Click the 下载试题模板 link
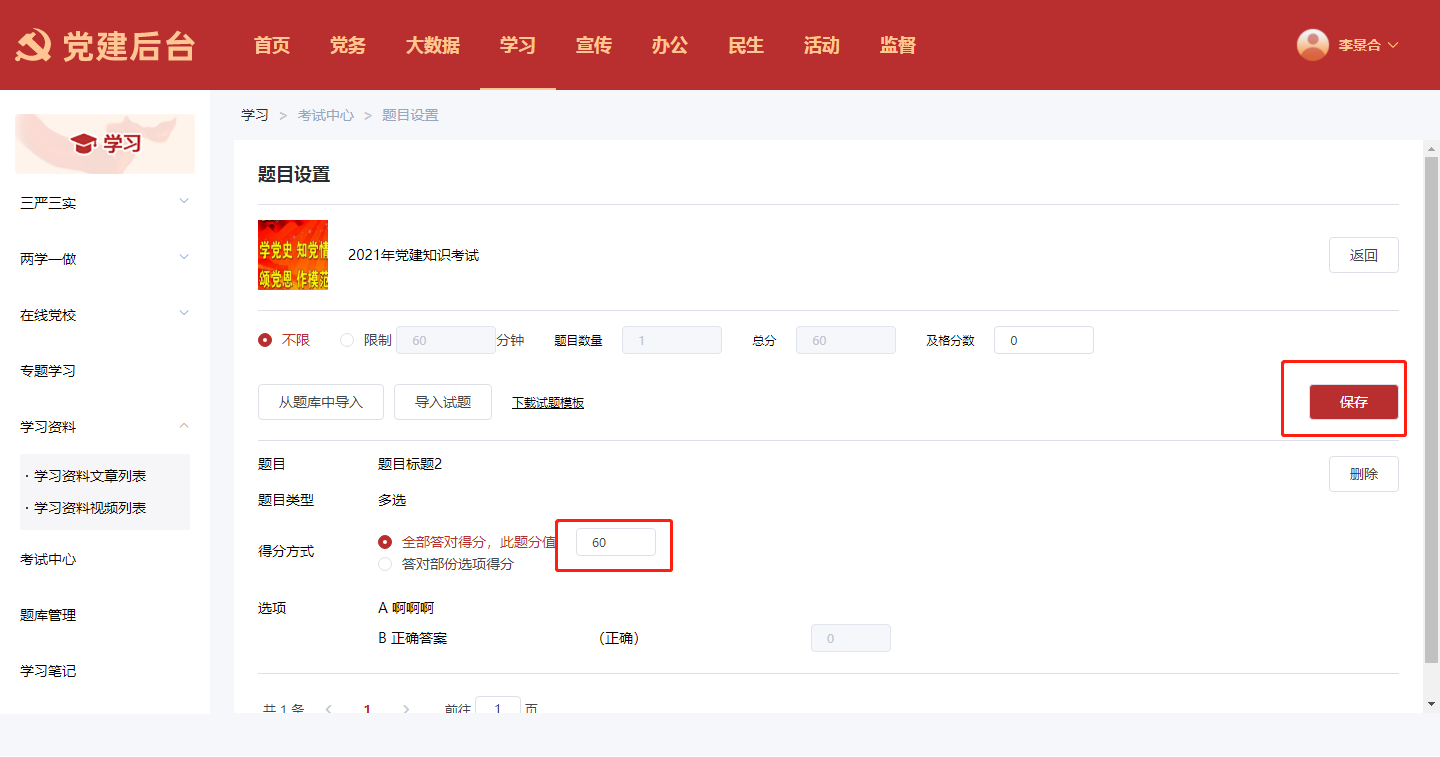Screen dimensions: 1440x757 pyautogui.click(x=548, y=403)
